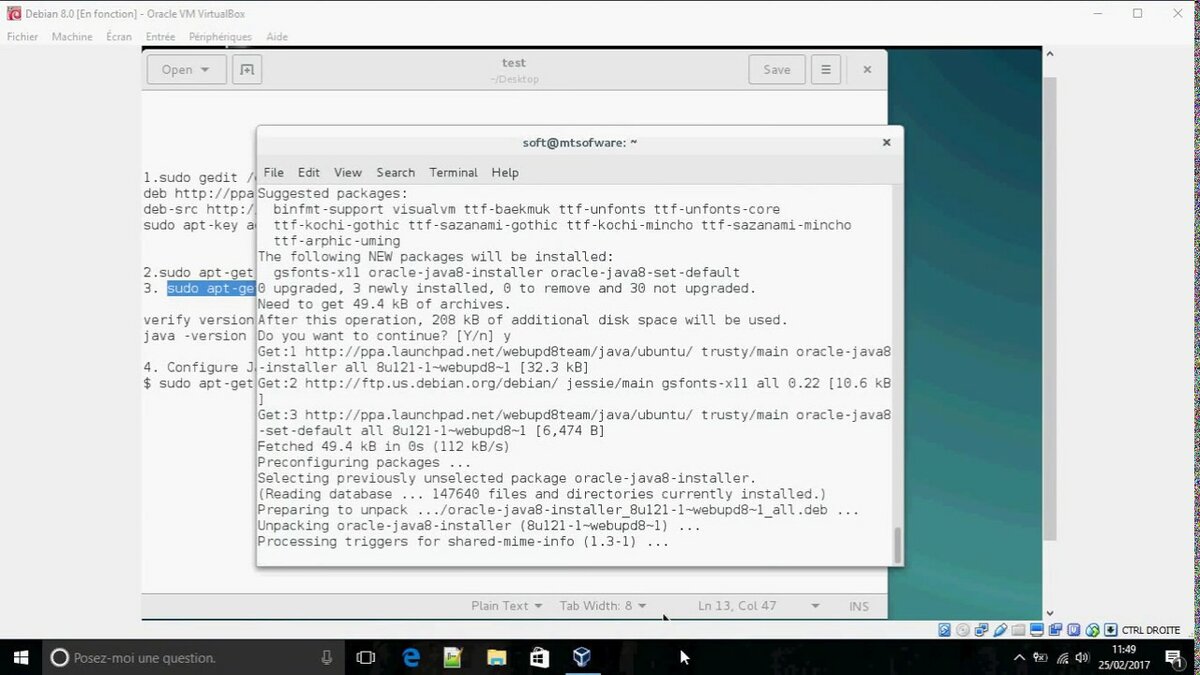This screenshot has width=1200, height=675.
Task: Open the gedit Open file dropdown
Action: coord(186,69)
